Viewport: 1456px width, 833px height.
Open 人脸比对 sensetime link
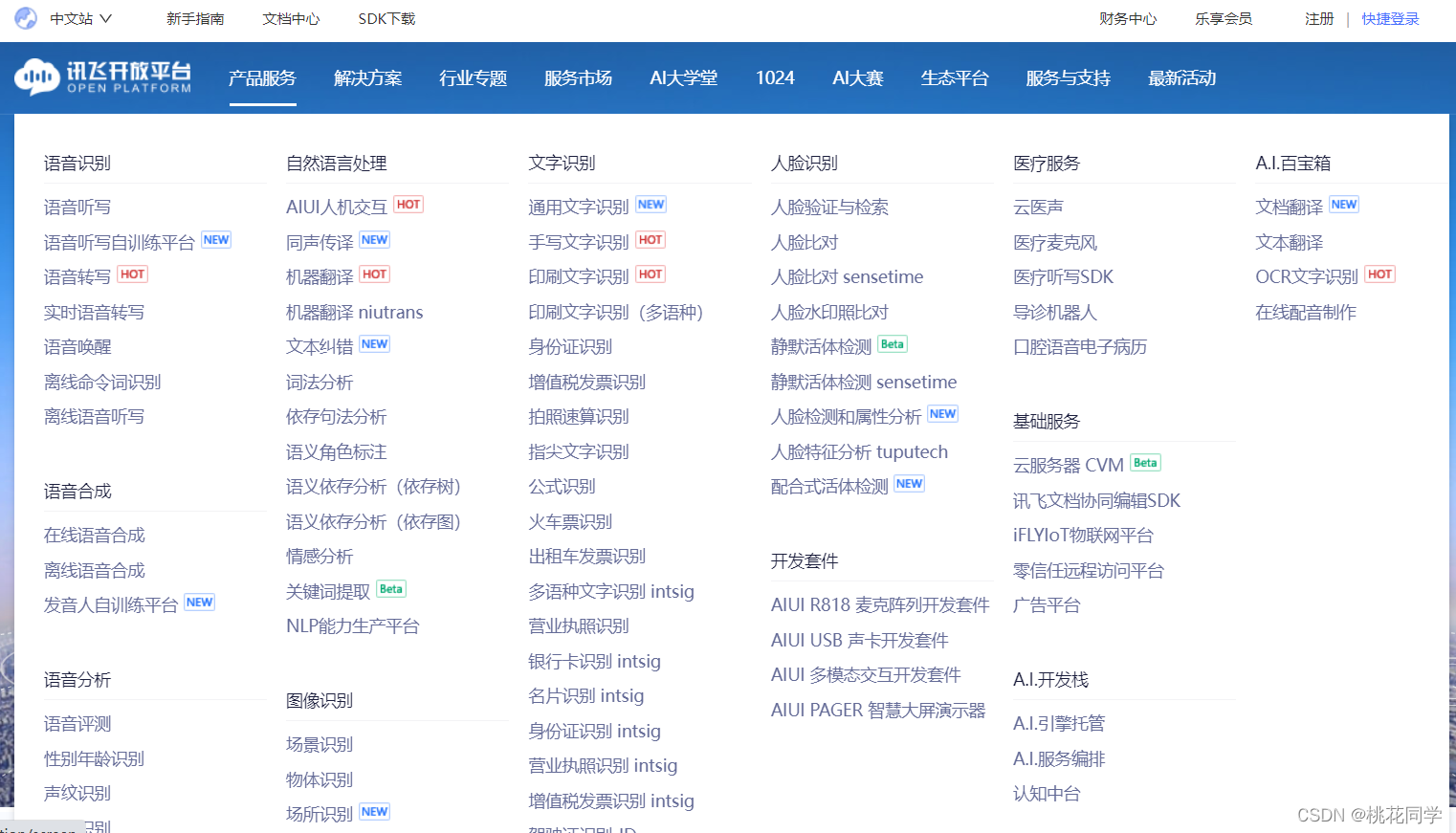(x=847, y=277)
